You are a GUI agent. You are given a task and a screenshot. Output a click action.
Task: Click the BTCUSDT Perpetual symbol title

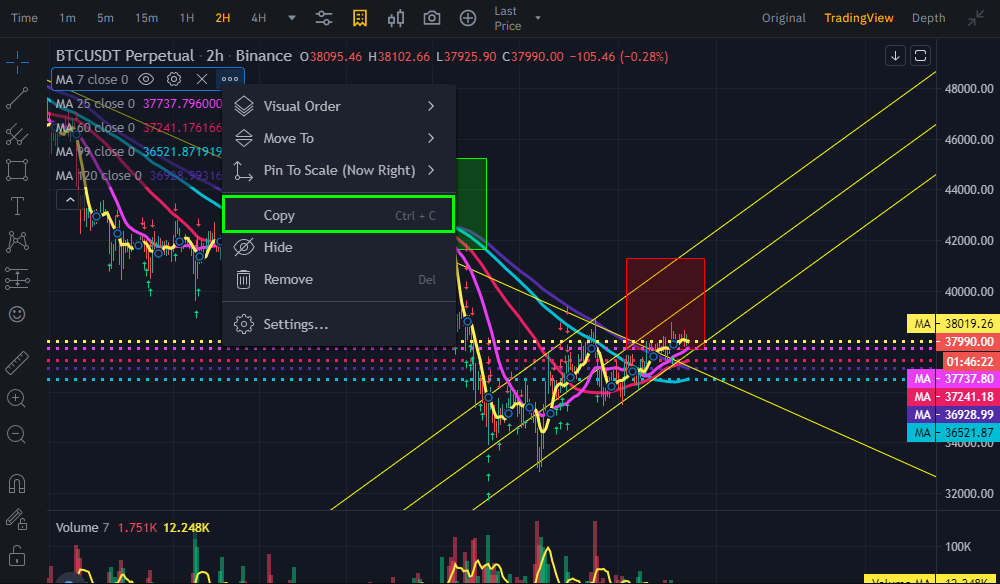pyautogui.click(x=125, y=56)
